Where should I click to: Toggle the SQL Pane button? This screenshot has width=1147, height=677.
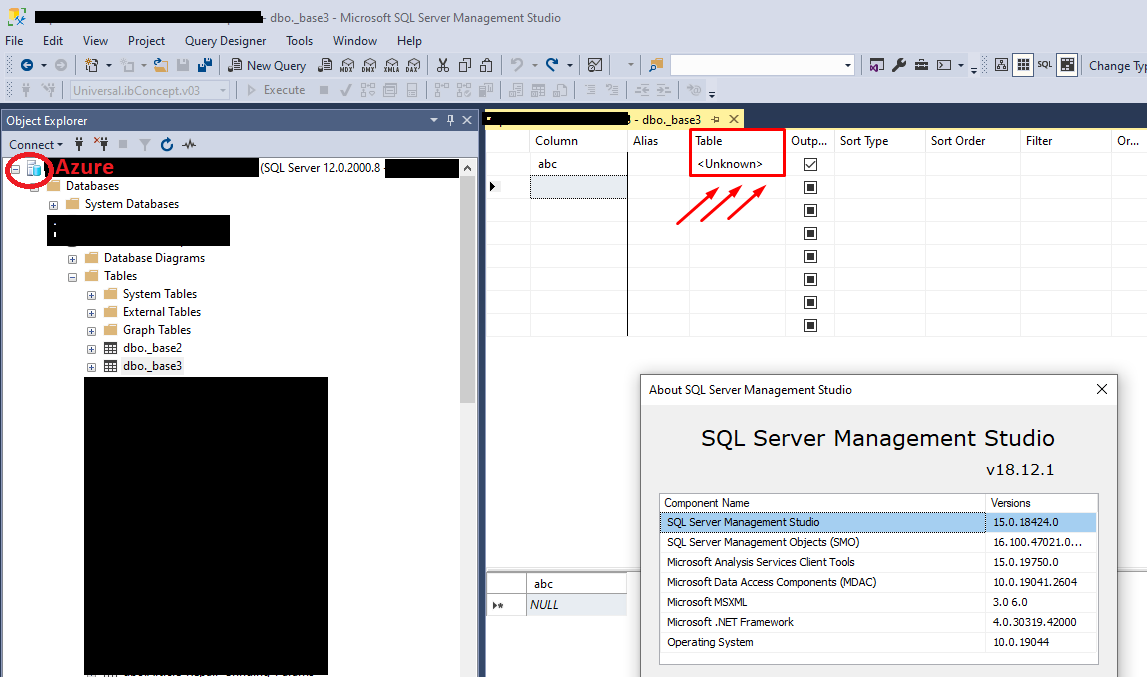pos(1045,65)
